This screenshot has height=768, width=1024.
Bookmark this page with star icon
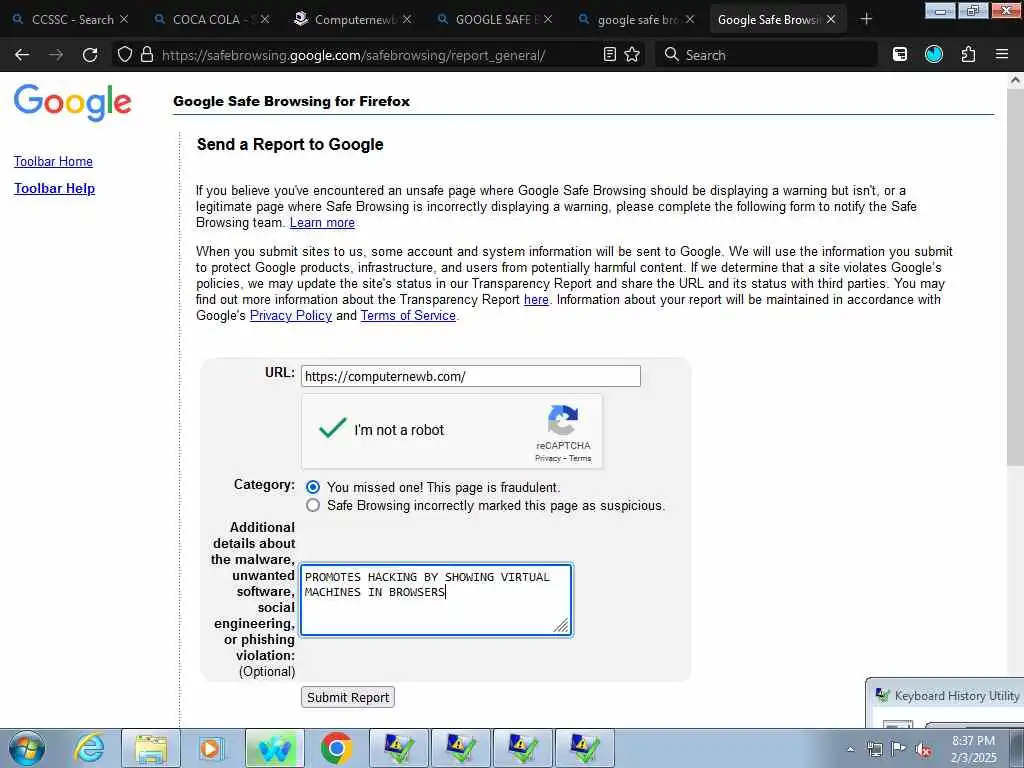pyautogui.click(x=632, y=54)
